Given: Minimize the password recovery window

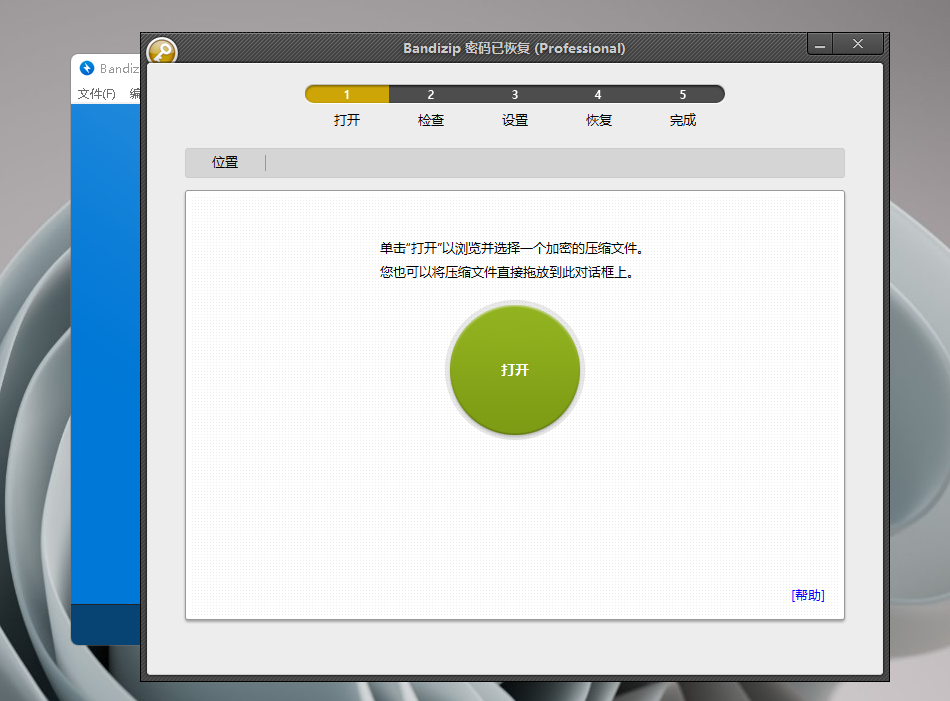Looking at the screenshot, I should [820, 44].
